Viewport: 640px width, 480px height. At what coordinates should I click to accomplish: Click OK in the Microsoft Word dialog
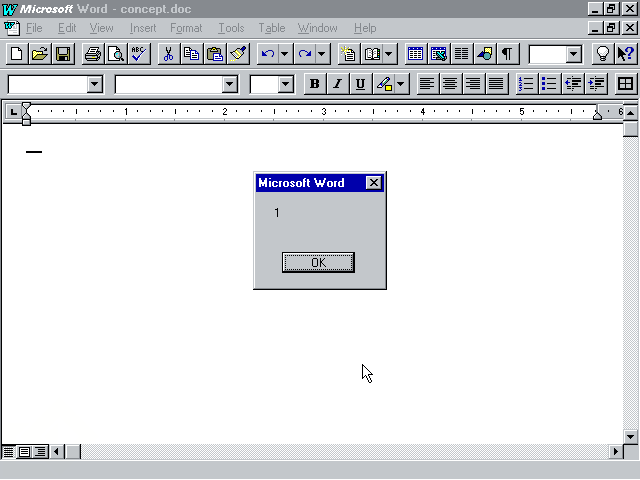tap(318, 262)
